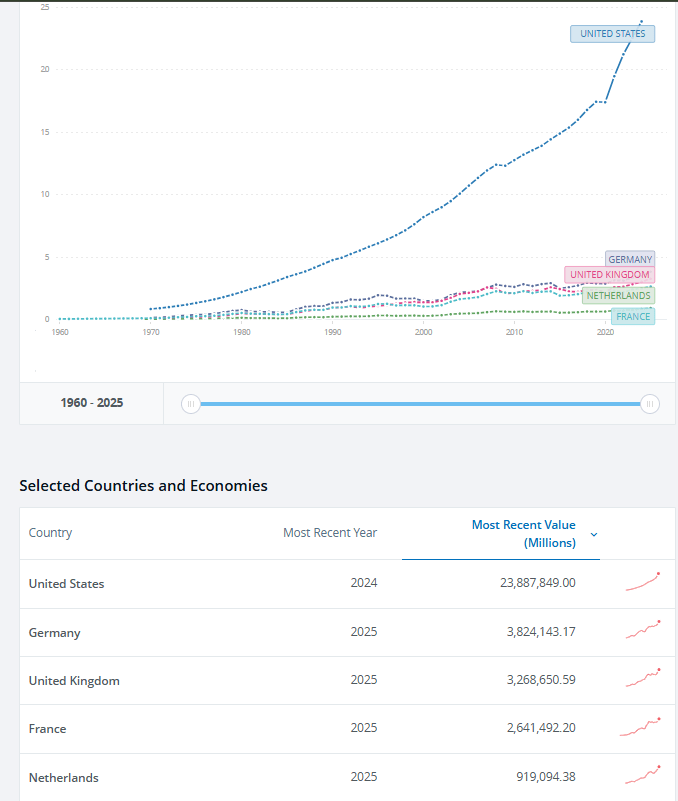Open the United States country row link

coord(66,584)
